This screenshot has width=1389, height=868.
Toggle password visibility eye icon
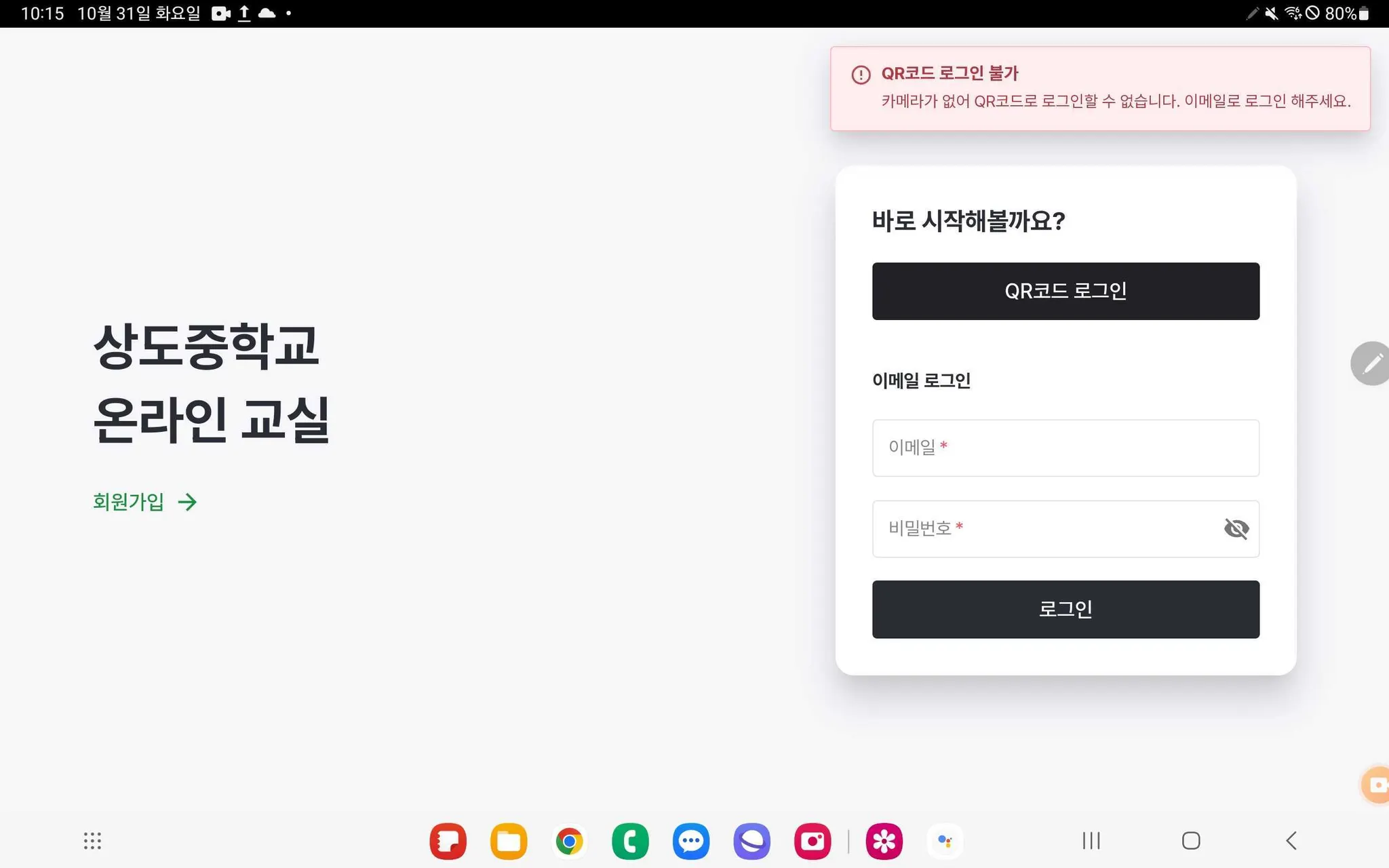pyautogui.click(x=1236, y=528)
